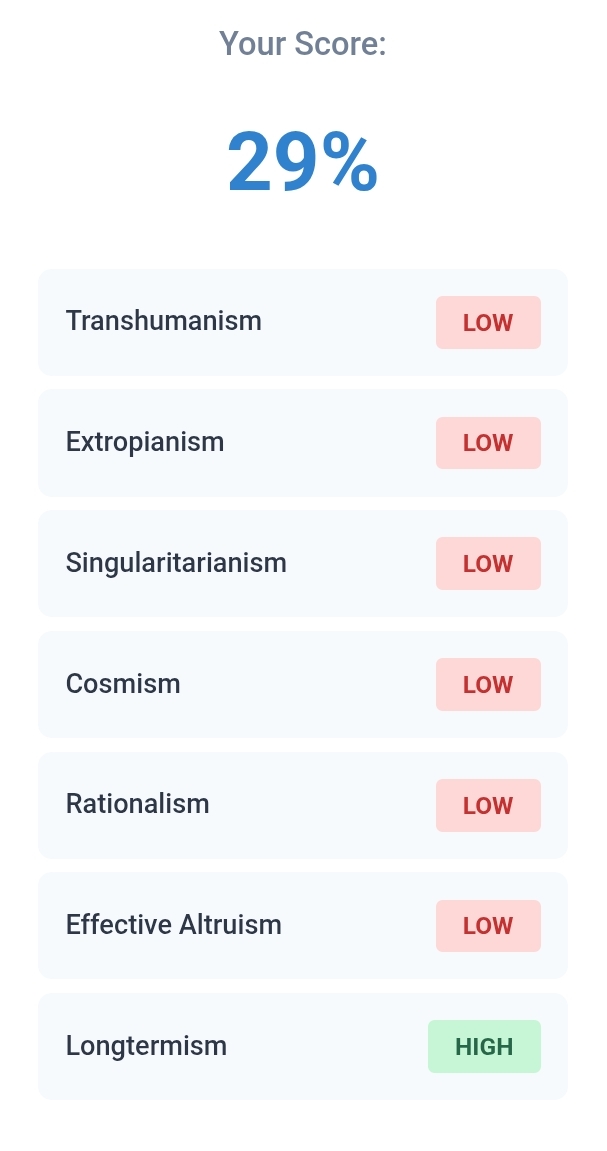Click the LOW badge beside Extropianism
The width and height of the screenshot is (607, 1151).
(x=488, y=443)
